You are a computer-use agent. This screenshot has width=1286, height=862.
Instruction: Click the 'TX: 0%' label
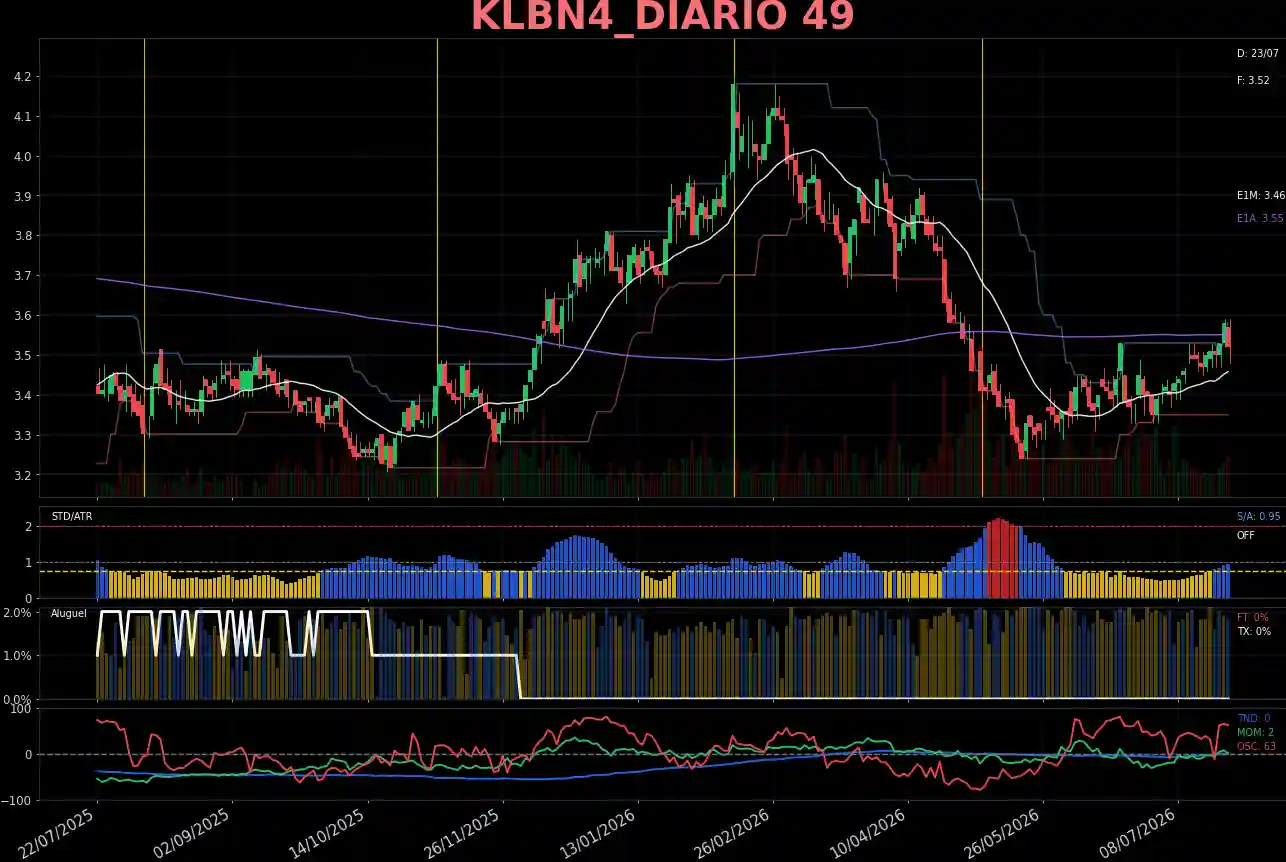coord(1253,632)
